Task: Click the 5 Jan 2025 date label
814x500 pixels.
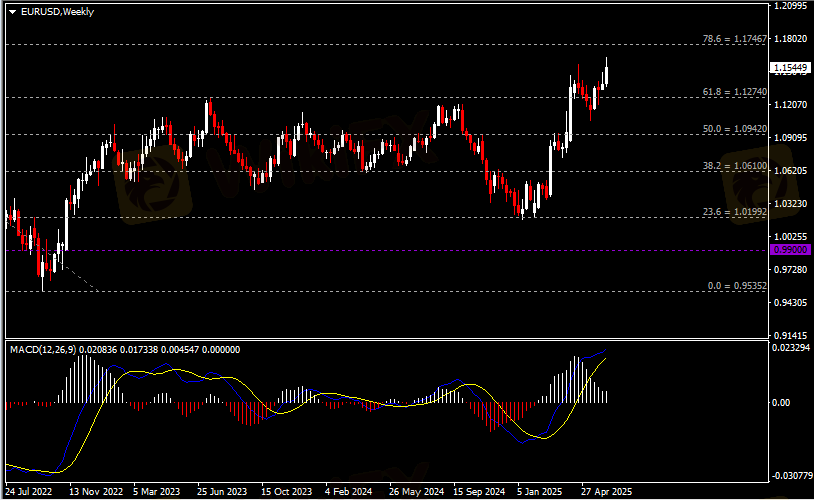Action: (x=539, y=491)
